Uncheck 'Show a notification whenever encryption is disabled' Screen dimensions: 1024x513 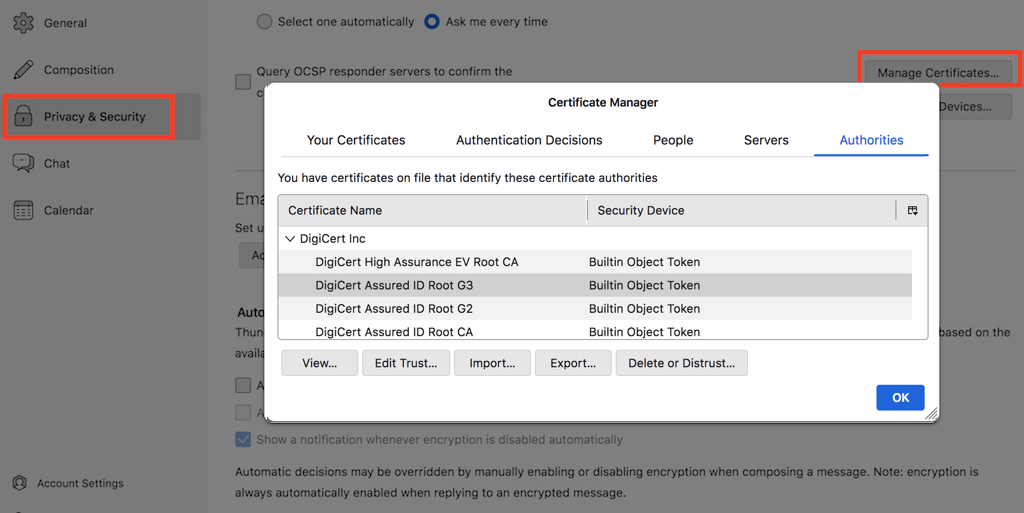[243, 439]
